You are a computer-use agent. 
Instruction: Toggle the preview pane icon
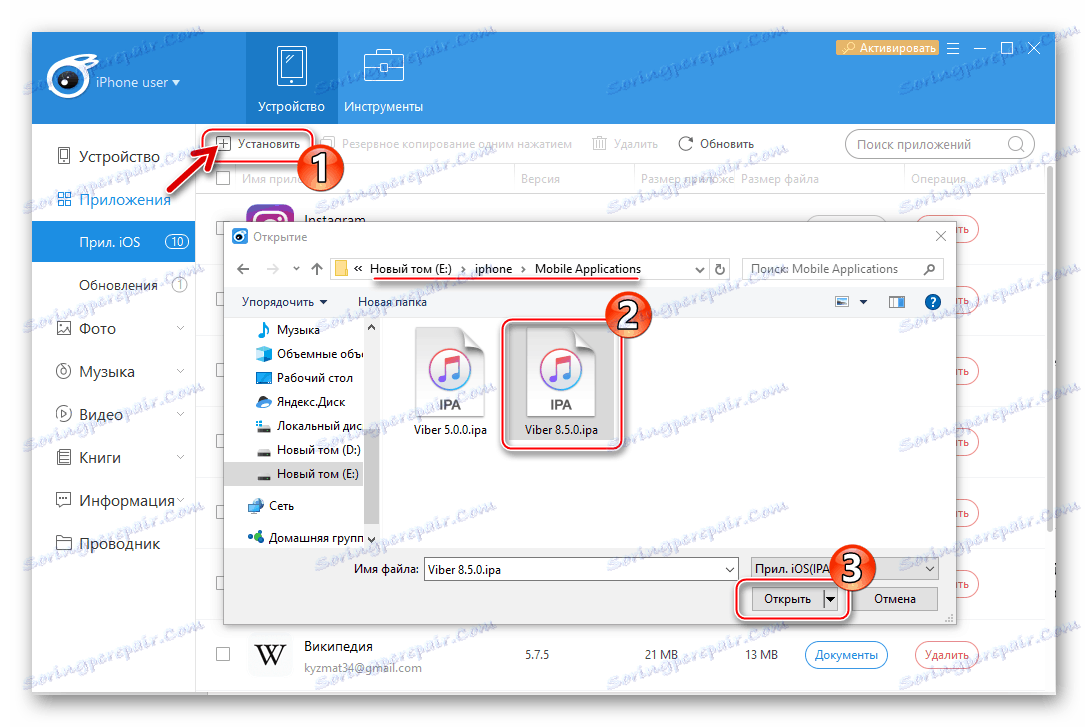(896, 302)
